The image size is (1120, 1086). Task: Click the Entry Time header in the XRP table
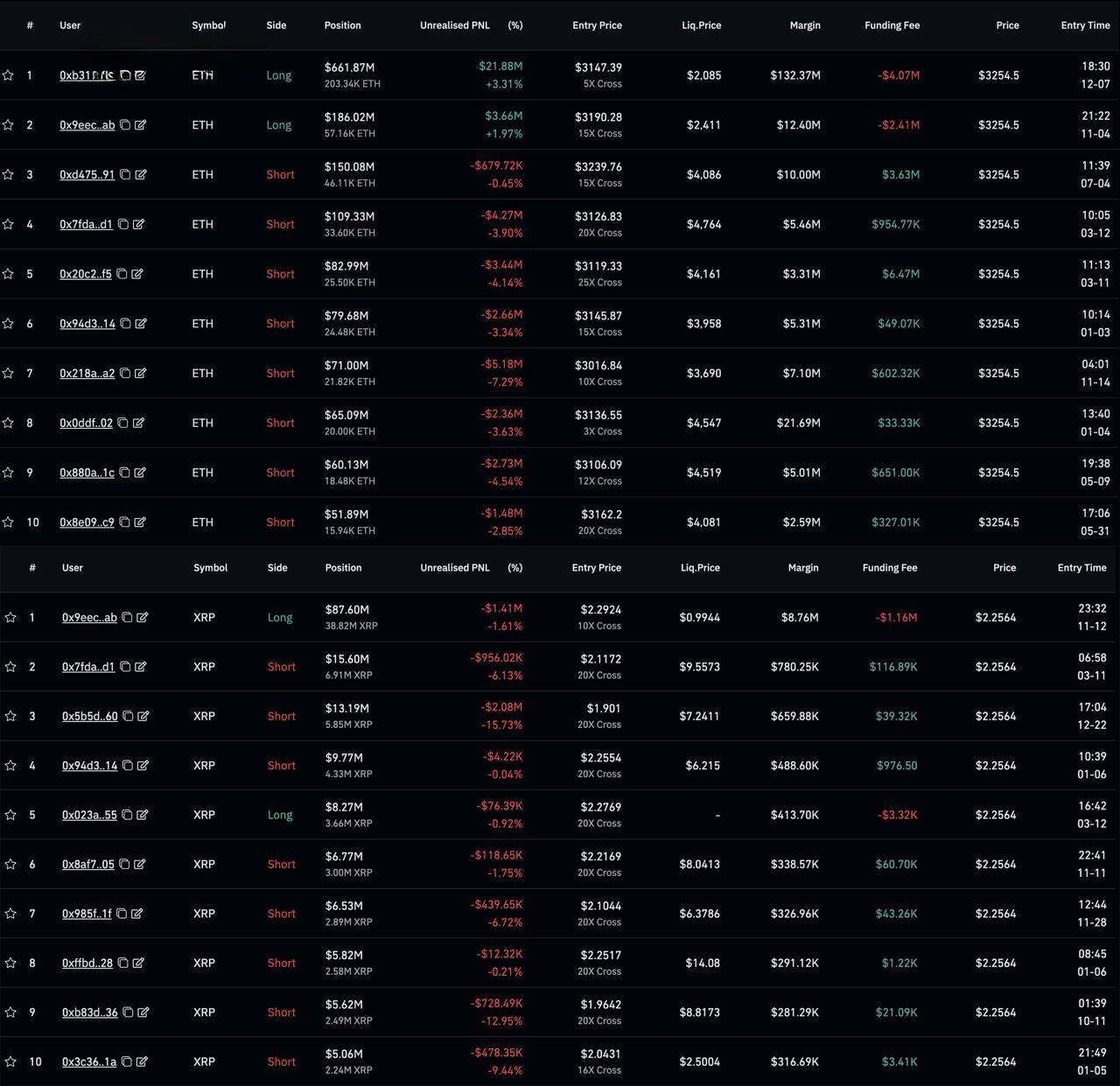[x=1081, y=568]
